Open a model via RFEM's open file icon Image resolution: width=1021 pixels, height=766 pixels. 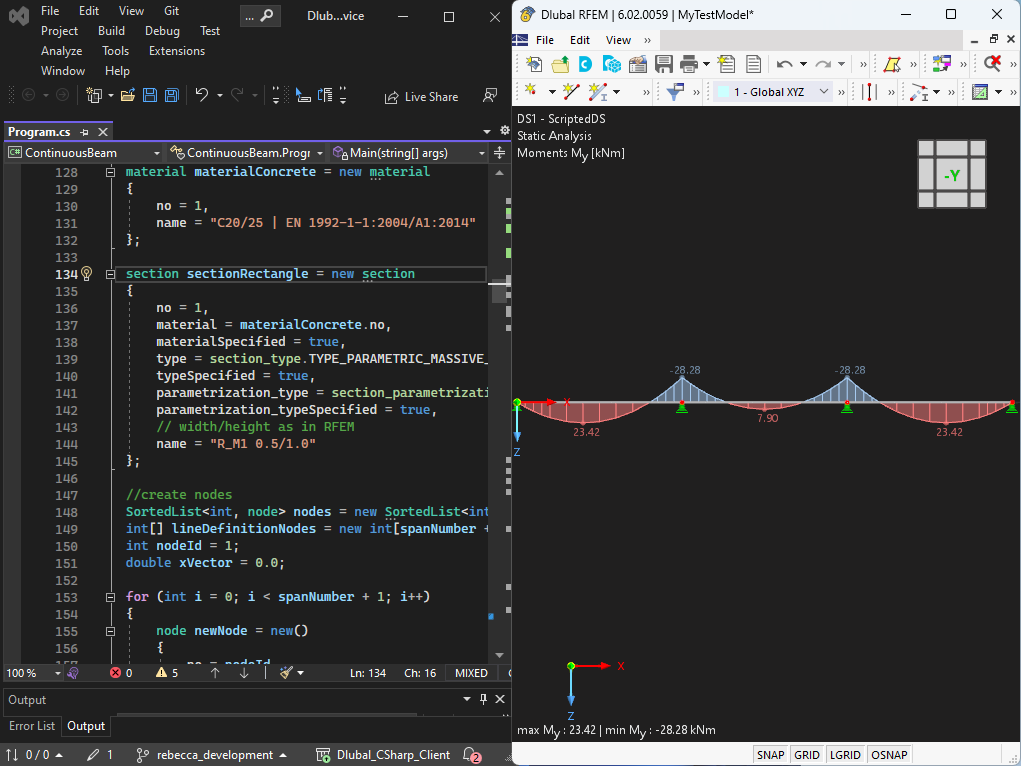point(558,65)
